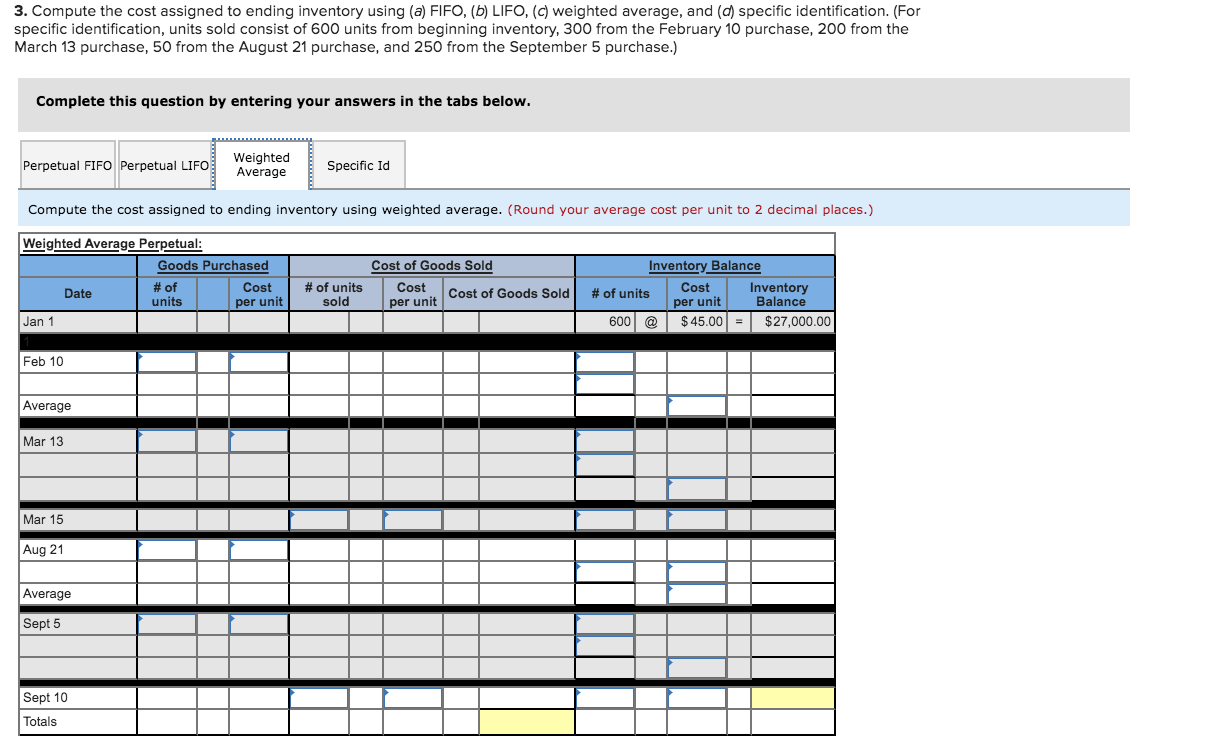Image resolution: width=1208 pixels, height=740 pixels.
Task: Select first Average row's inventory cost per unit
Action: pos(697,406)
